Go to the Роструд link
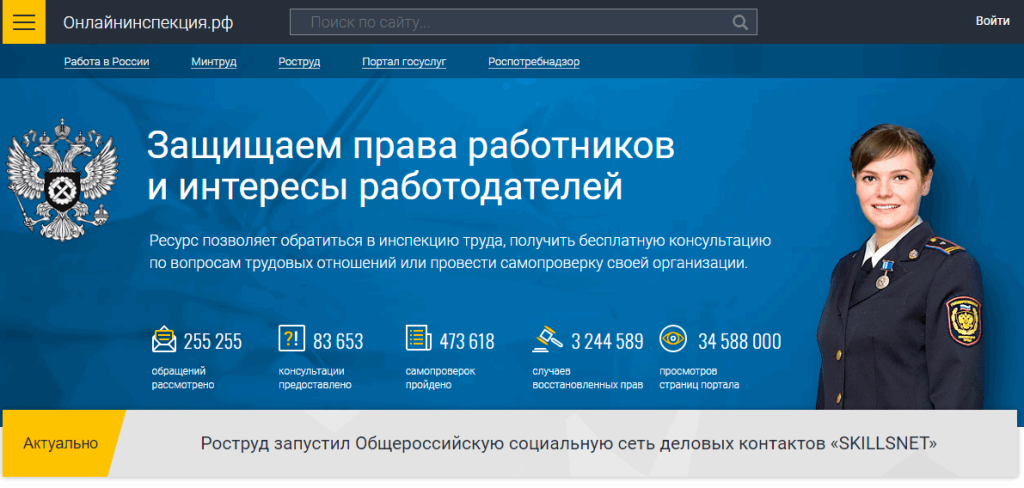1024x488 pixels. point(299,62)
